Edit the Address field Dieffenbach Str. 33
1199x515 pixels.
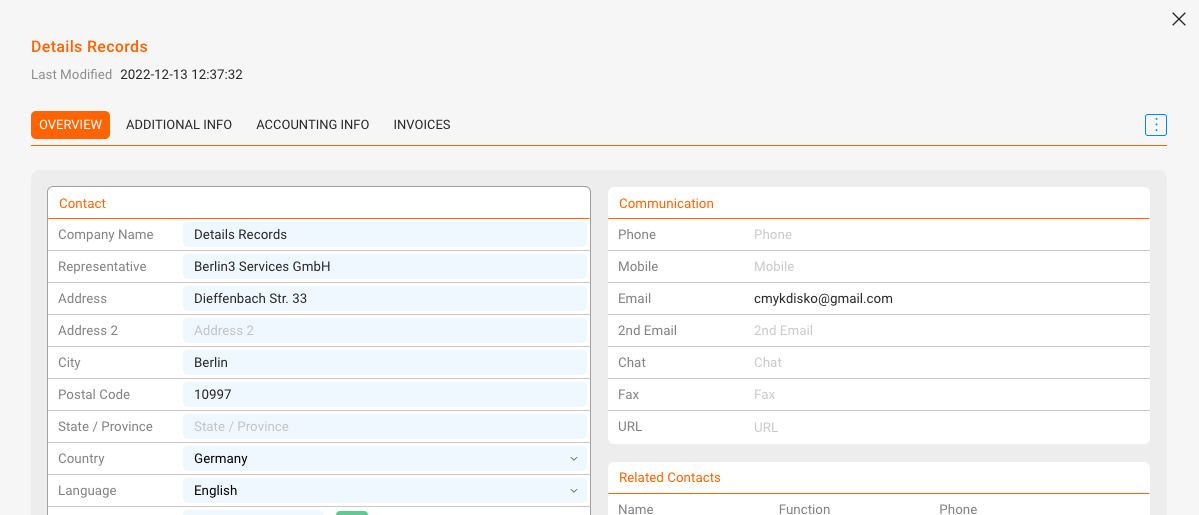pos(385,298)
